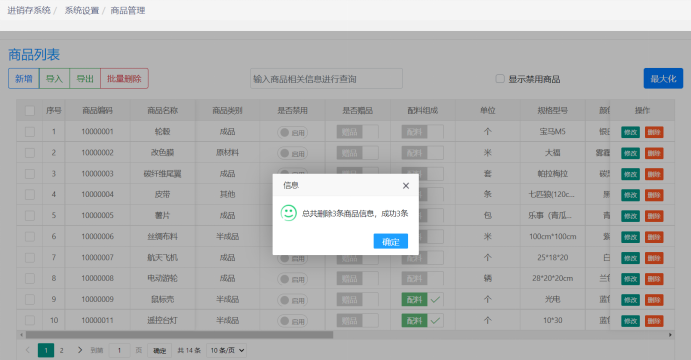Confirm the dialog with 确定 button
691x360 pixels.
[x=390, y=241]
